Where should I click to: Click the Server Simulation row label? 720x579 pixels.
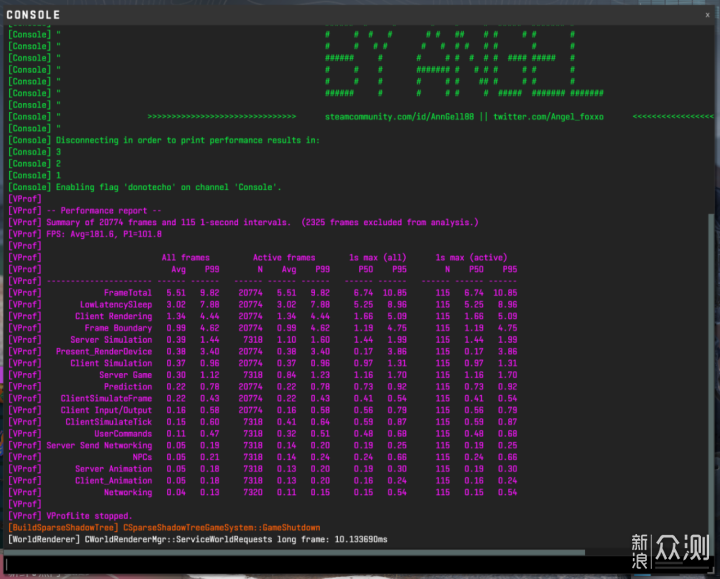click(x=111, y=339)
